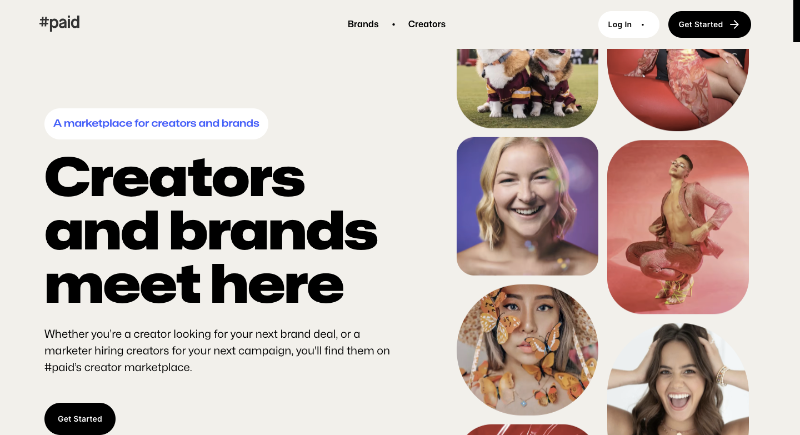
Task: Open the Brands menu item
Action: (x=363, y=24)
